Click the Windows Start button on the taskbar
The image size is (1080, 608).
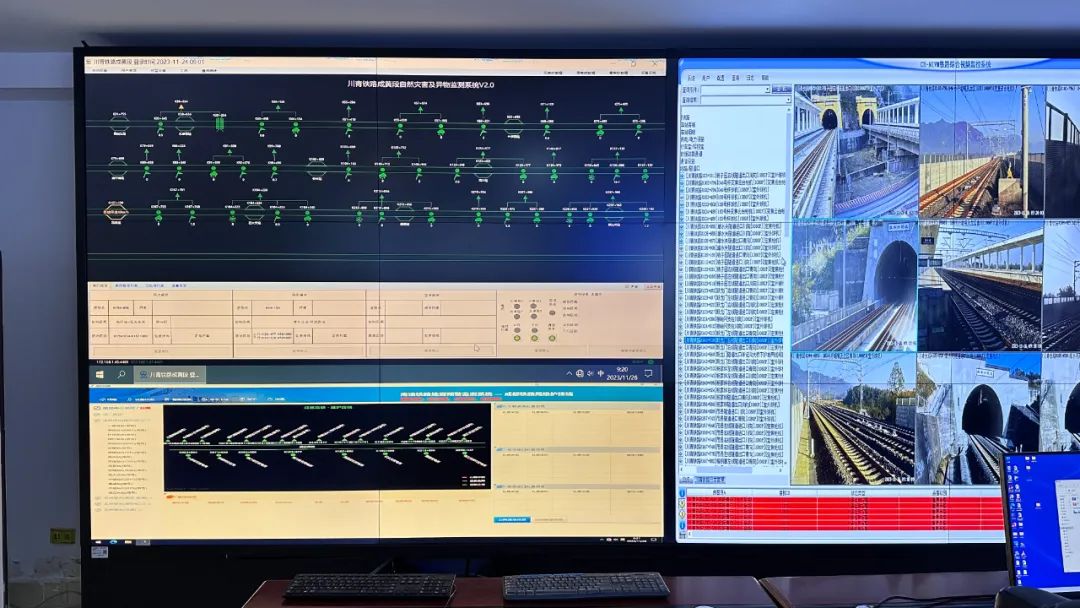pyautogui.click(x=100, y=375)
